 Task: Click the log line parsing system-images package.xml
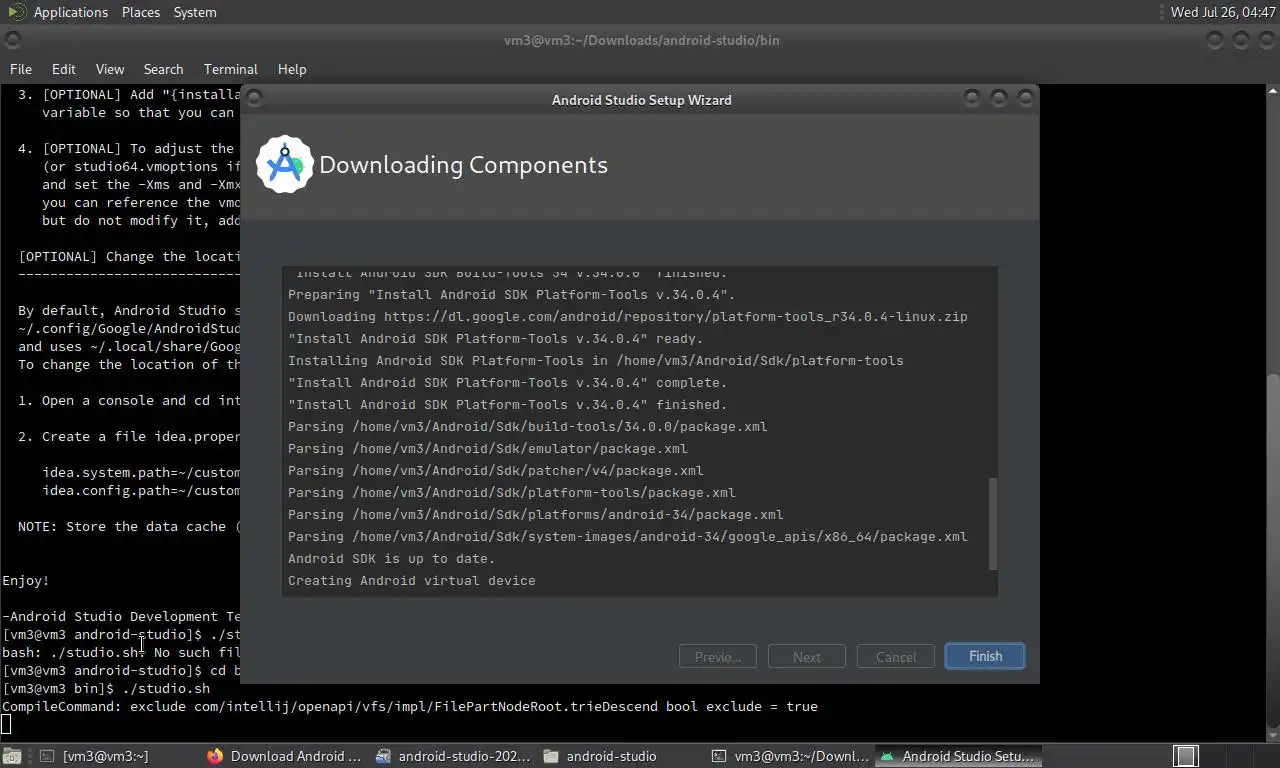tap(628, 537)
